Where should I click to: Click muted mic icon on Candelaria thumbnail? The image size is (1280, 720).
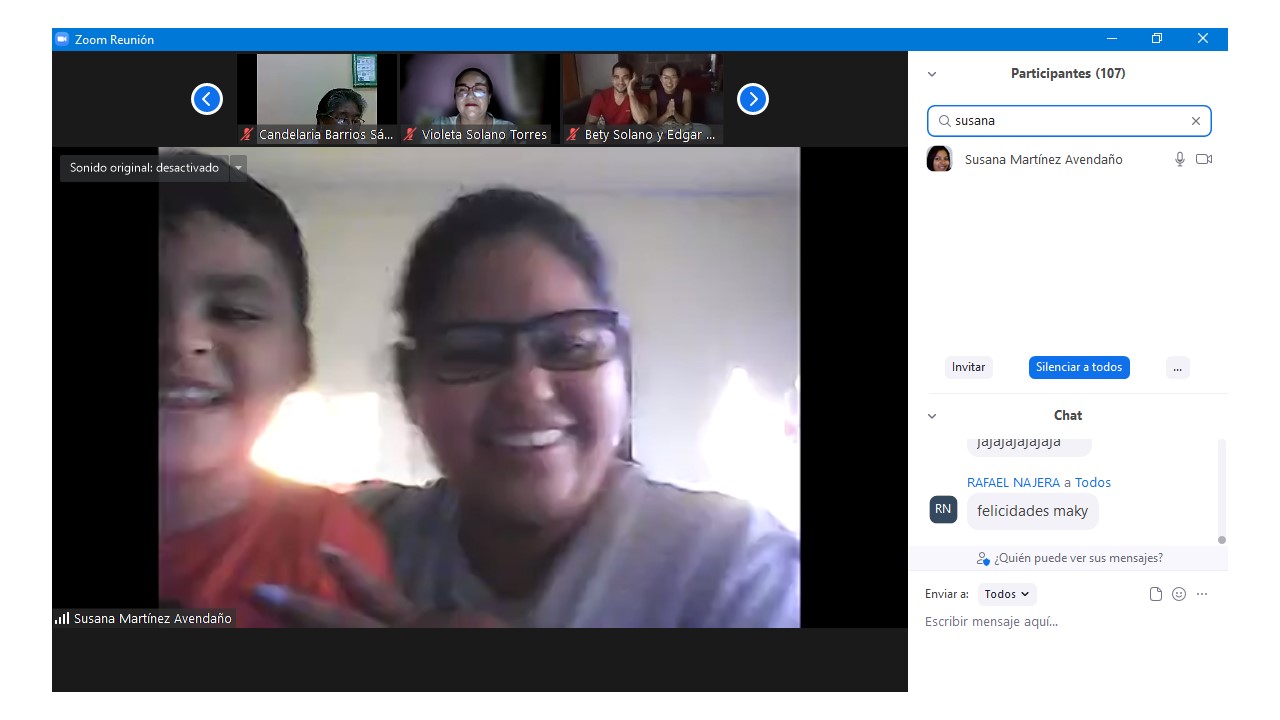coord(247,135)
